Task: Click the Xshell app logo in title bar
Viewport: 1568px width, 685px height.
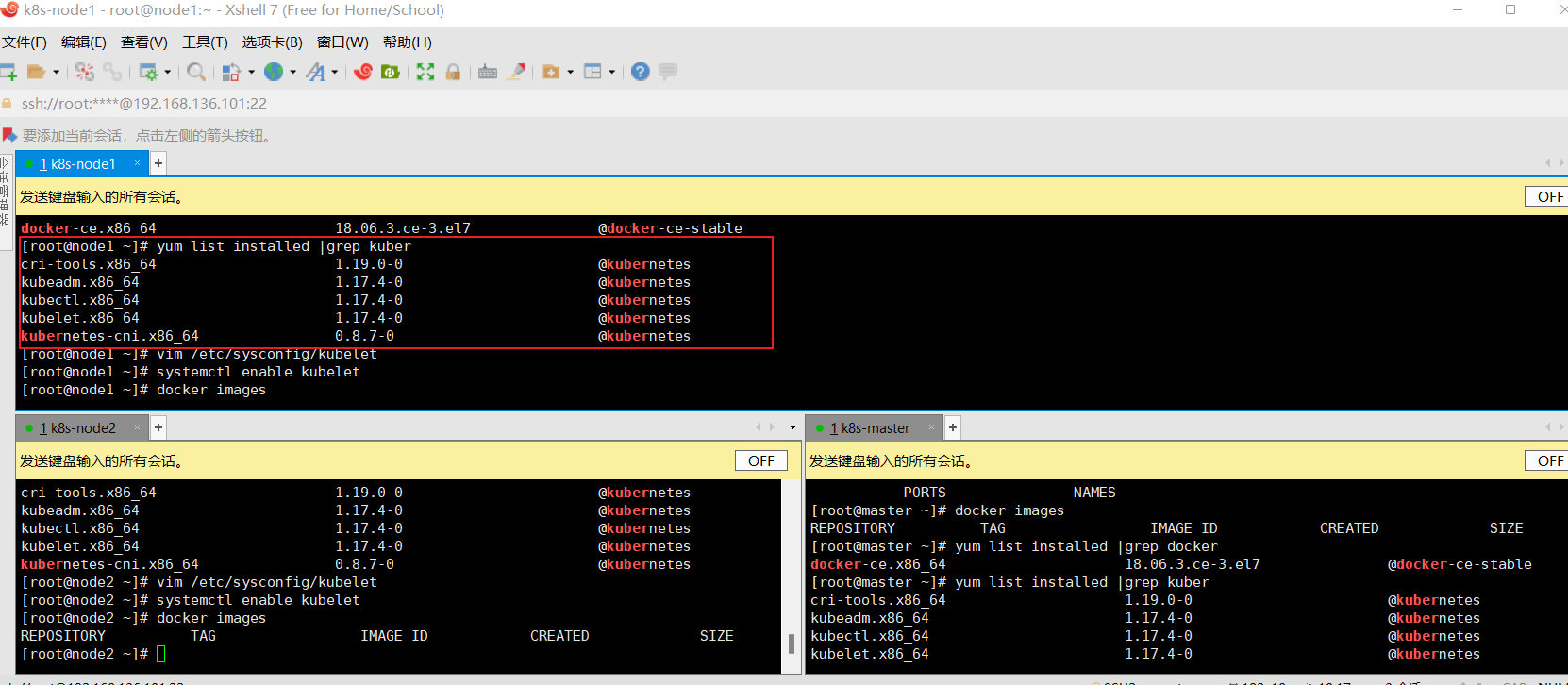Action: pyautogui.click(x=9, y=9)
